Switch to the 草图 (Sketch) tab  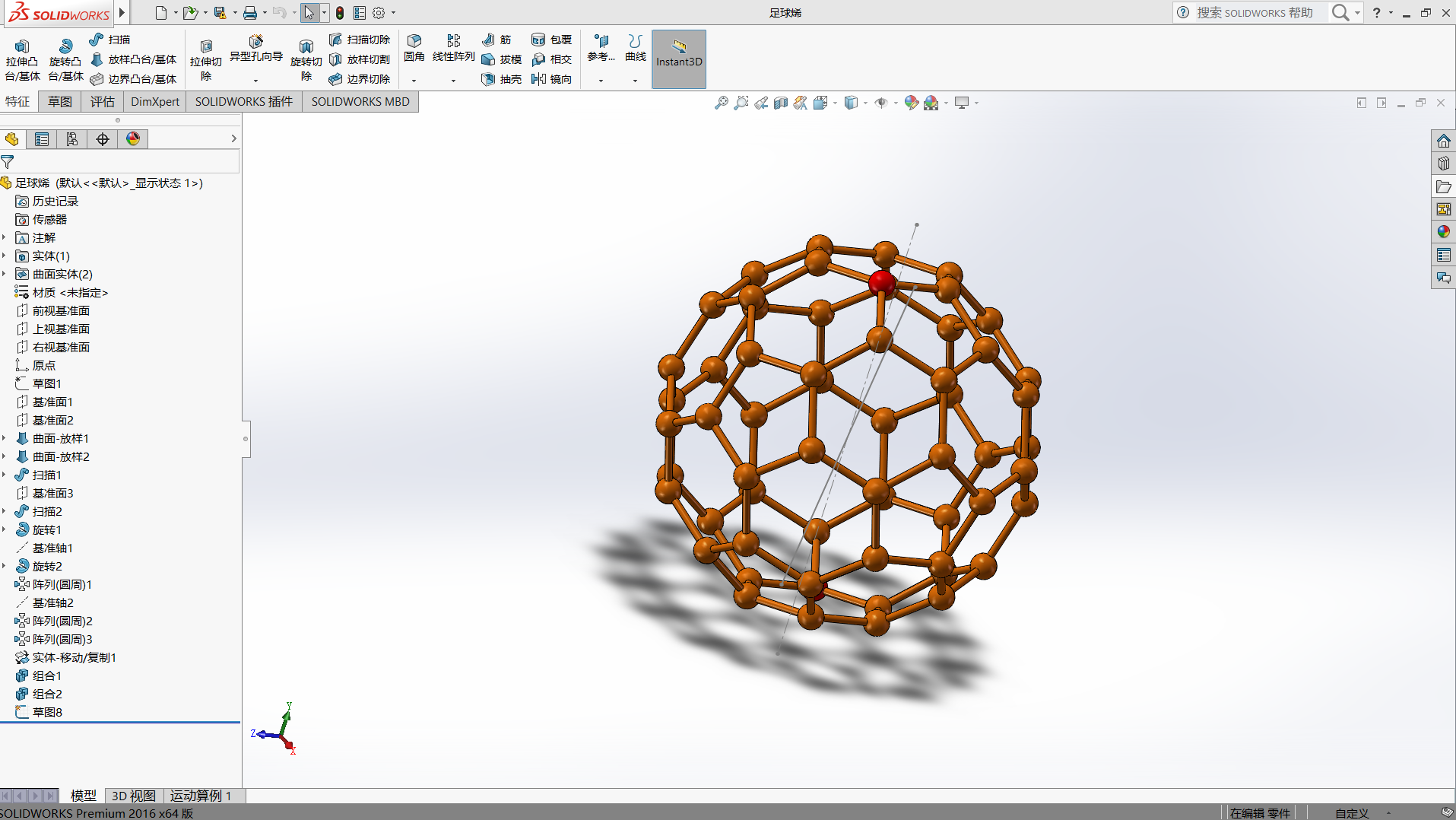59,102
